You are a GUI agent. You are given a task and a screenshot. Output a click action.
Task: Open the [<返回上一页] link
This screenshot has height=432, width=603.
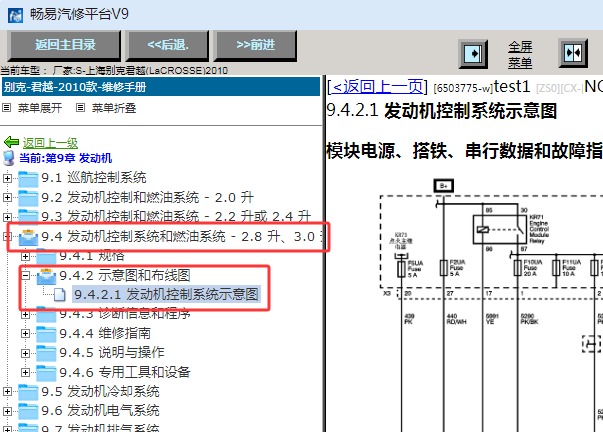click(x=377, y=87)
